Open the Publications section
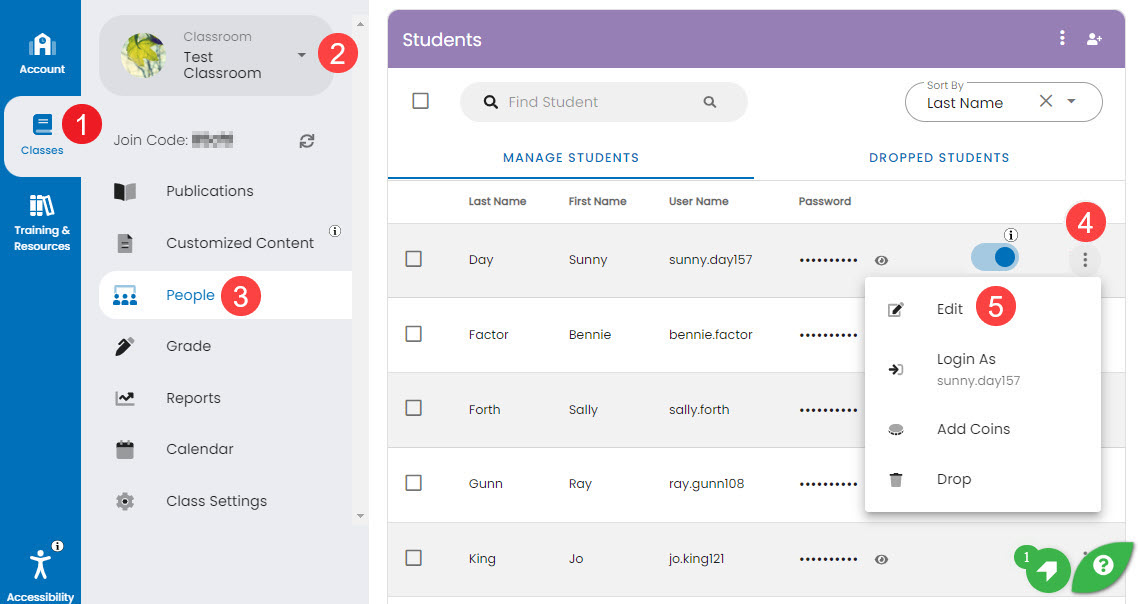Screen dimensions: 1138x604 208,191
